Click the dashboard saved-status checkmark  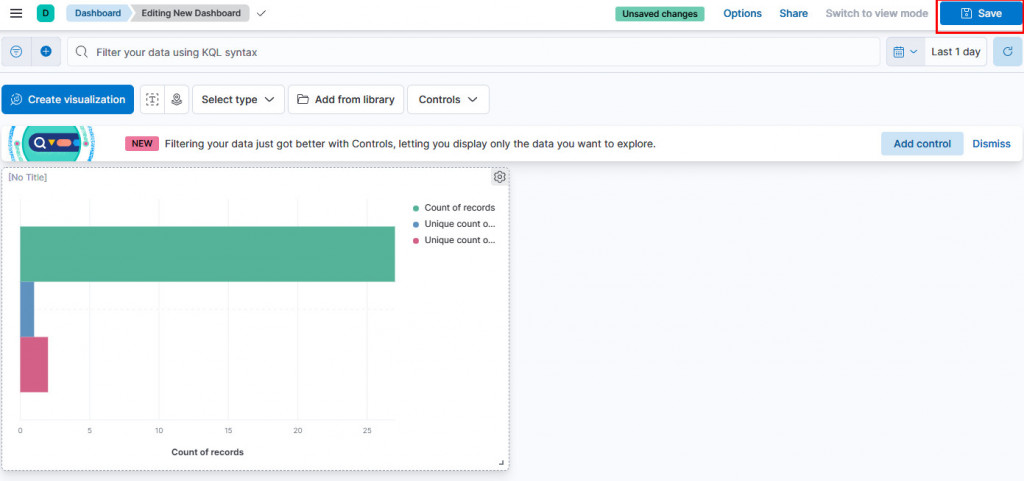tap(261, 13)
